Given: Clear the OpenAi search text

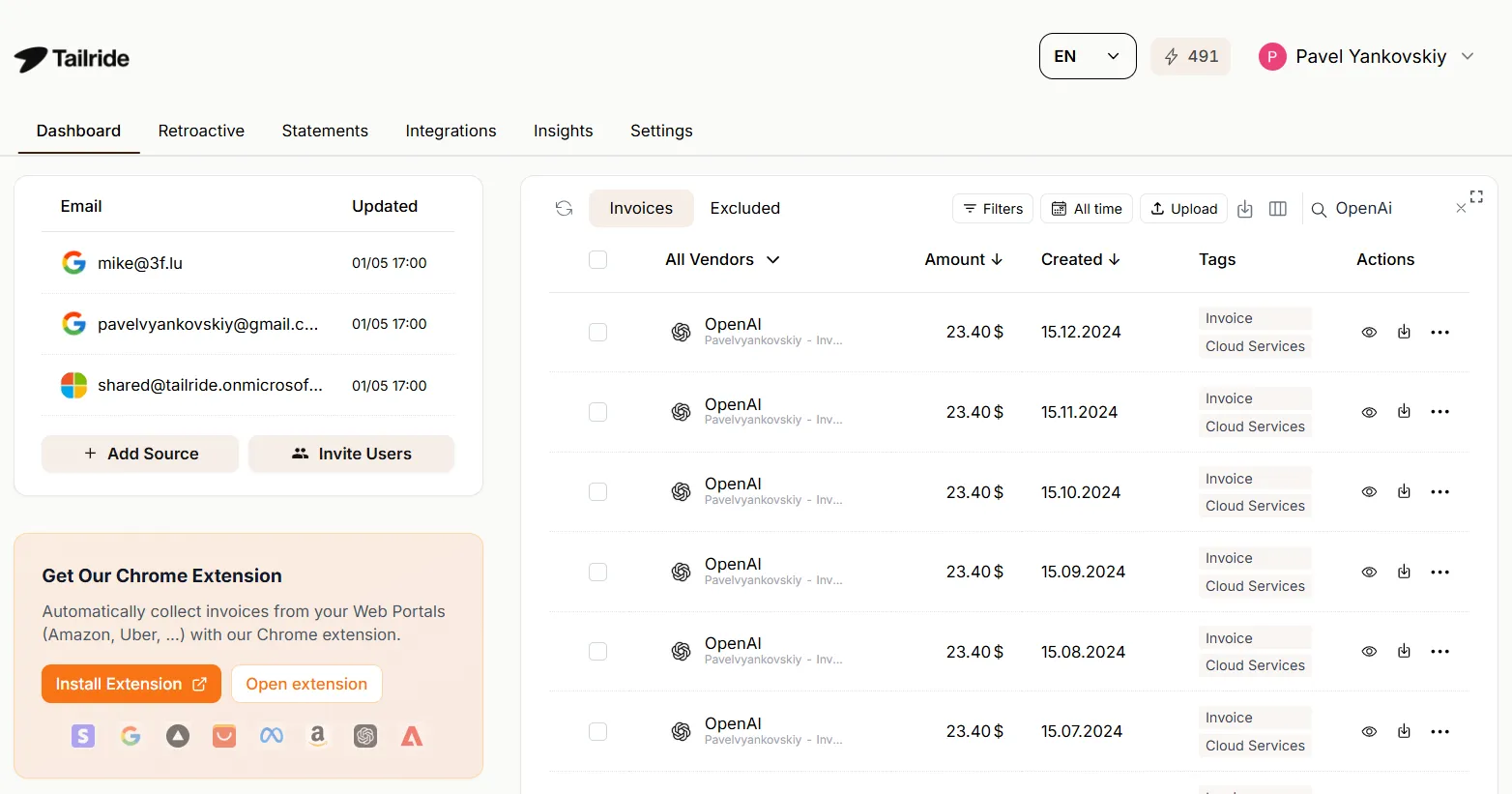Looking at the screenshot, I should pos(1461,209).
